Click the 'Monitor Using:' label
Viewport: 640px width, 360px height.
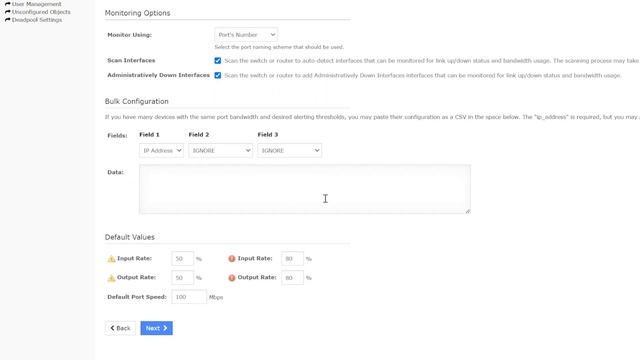[129, 35]
